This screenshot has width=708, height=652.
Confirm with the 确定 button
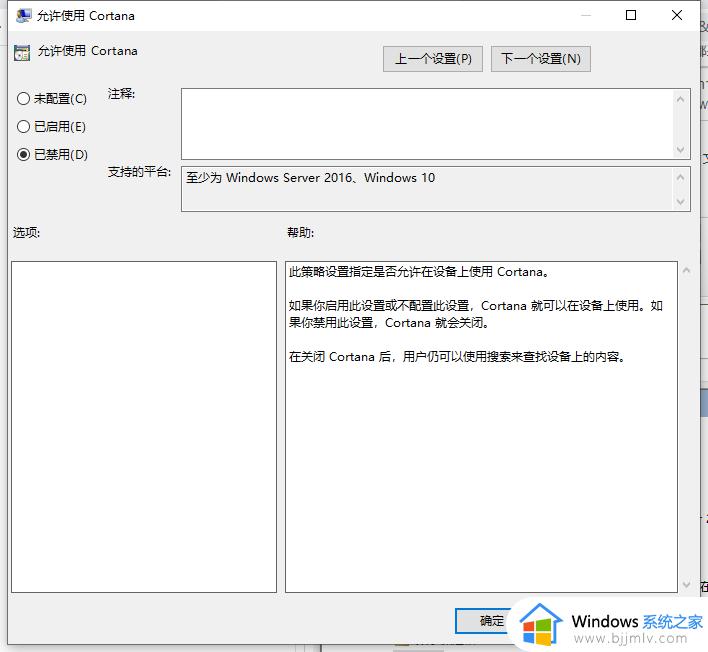pyautogui.click(x=491, y=621)
